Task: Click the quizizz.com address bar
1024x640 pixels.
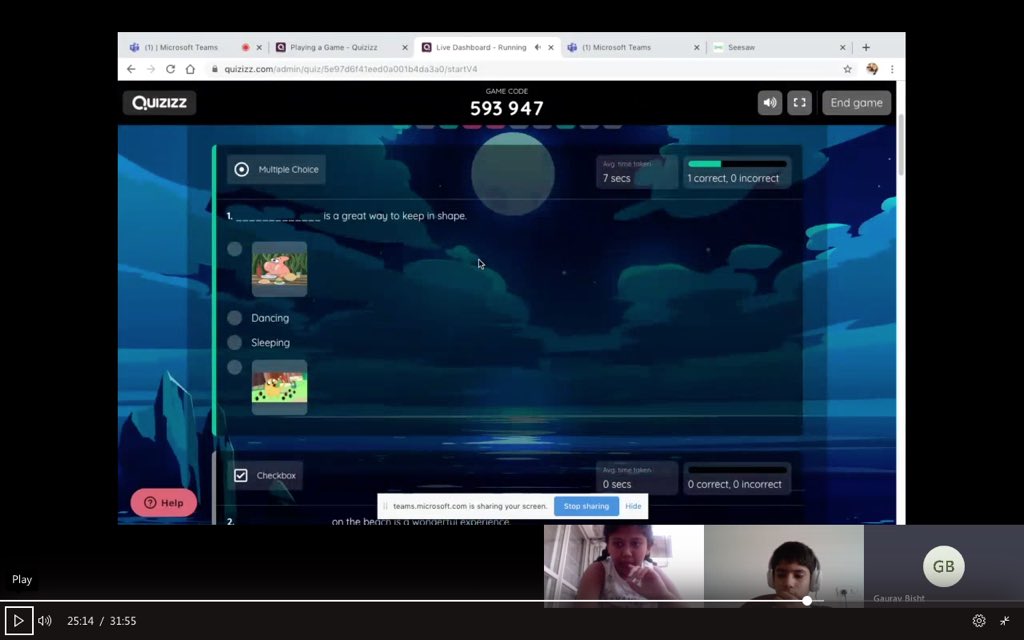Action: click(522, 69)
